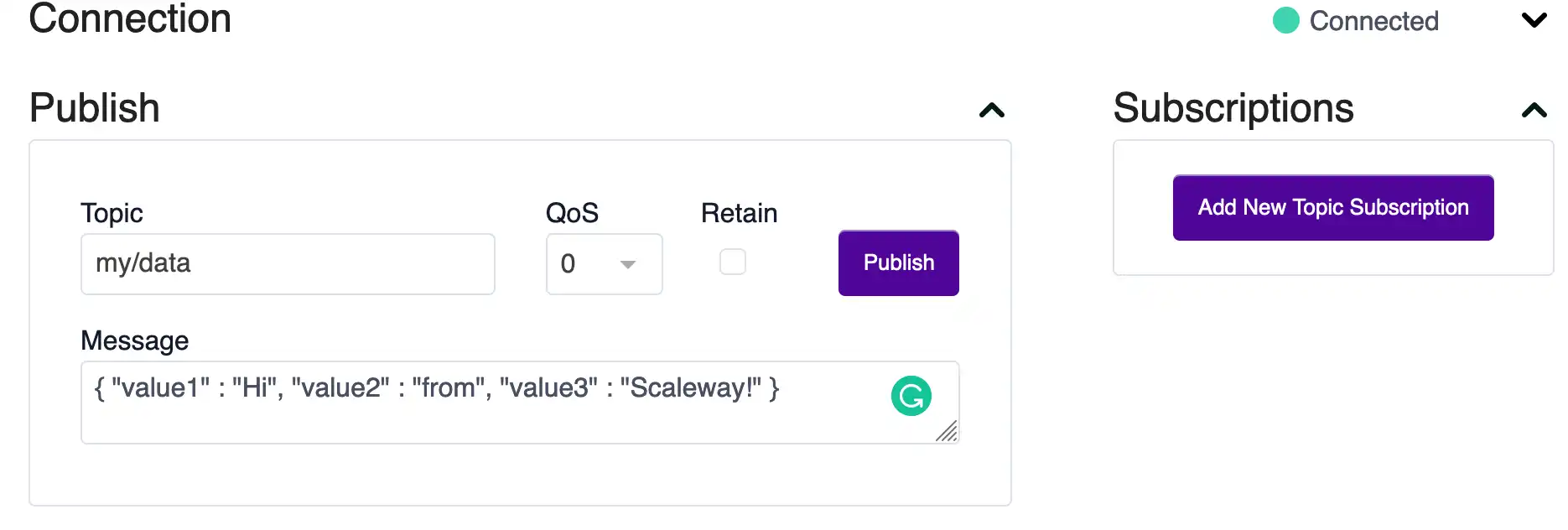Click the QoS field label
Viewport: 1568px width, 530px height.
point(572,213)
